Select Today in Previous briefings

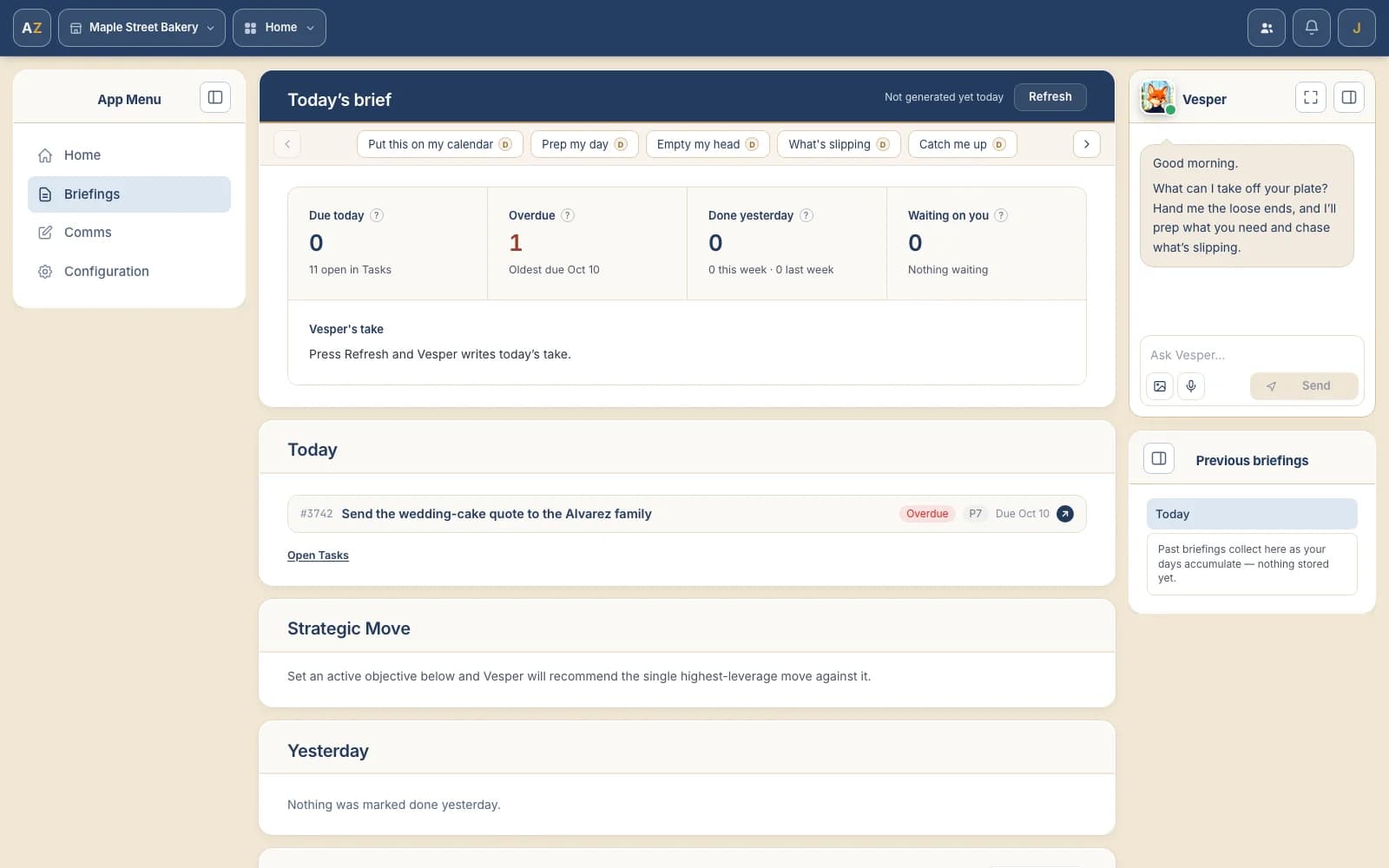tap(1252, 514)
